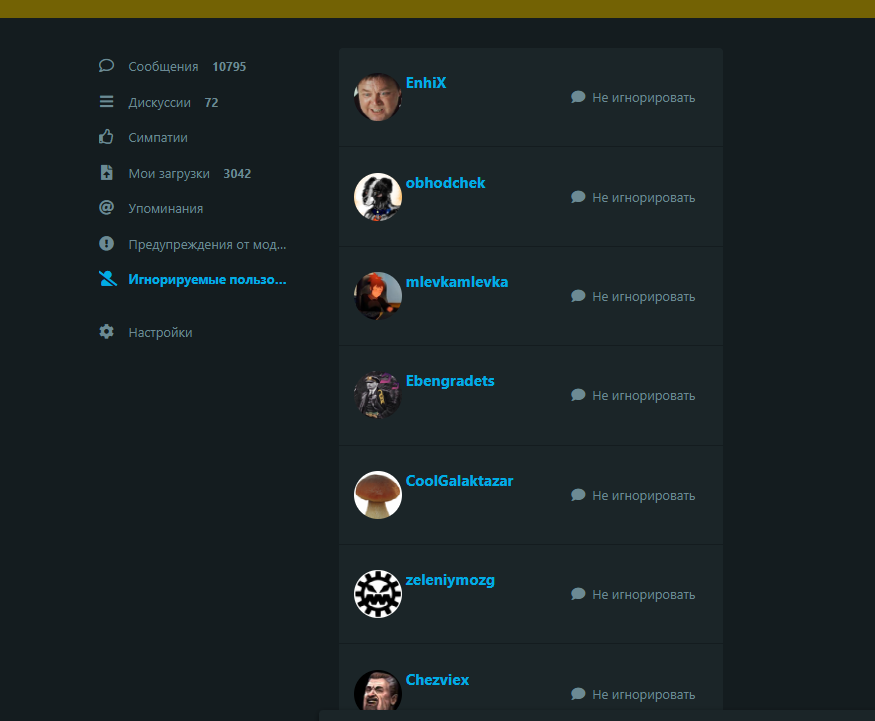Stop ignoring EnhiX

pos(643,98)
